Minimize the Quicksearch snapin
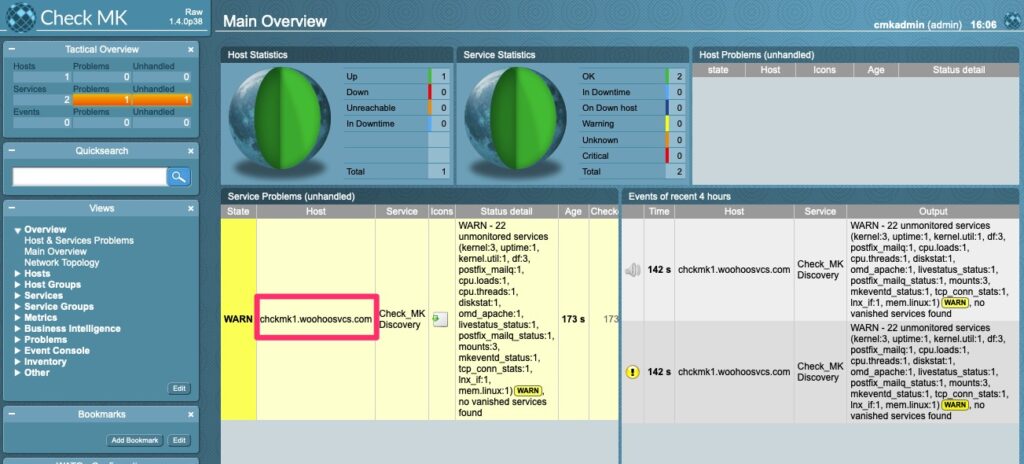The image size is (1024, 464). pyautogui.click(x=12, y=151)
